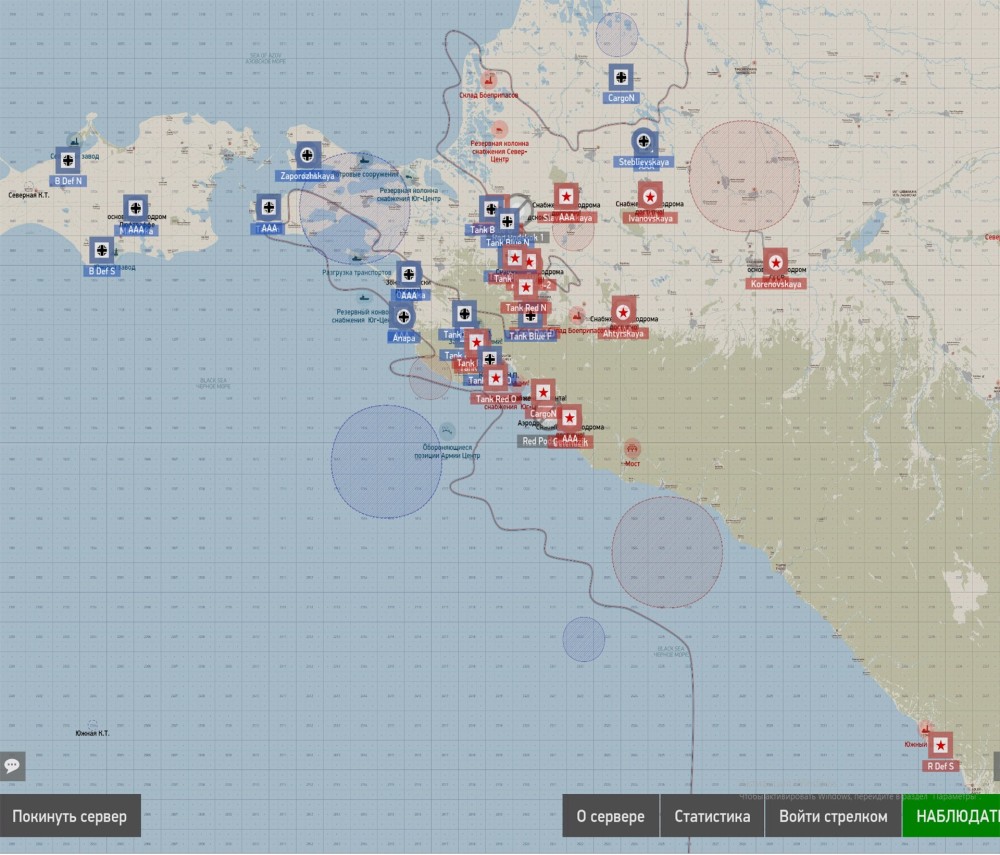Image resolution: width=1000 pixels, height=855 pixels.
Task: Click red reserve column Север-Центр icon
Action: (499, 129)
